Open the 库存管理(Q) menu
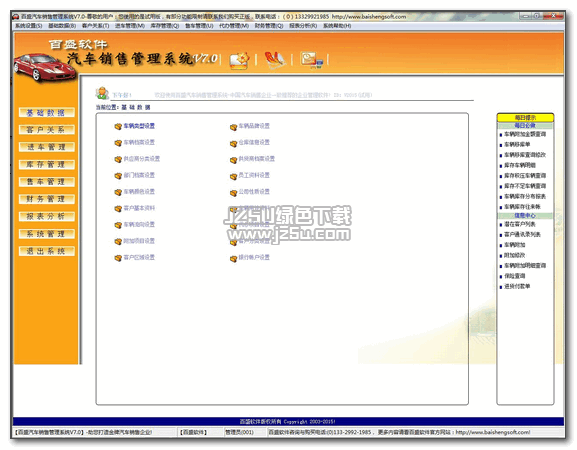The width and height of the screenshot is (577, 450). point(164,26)
